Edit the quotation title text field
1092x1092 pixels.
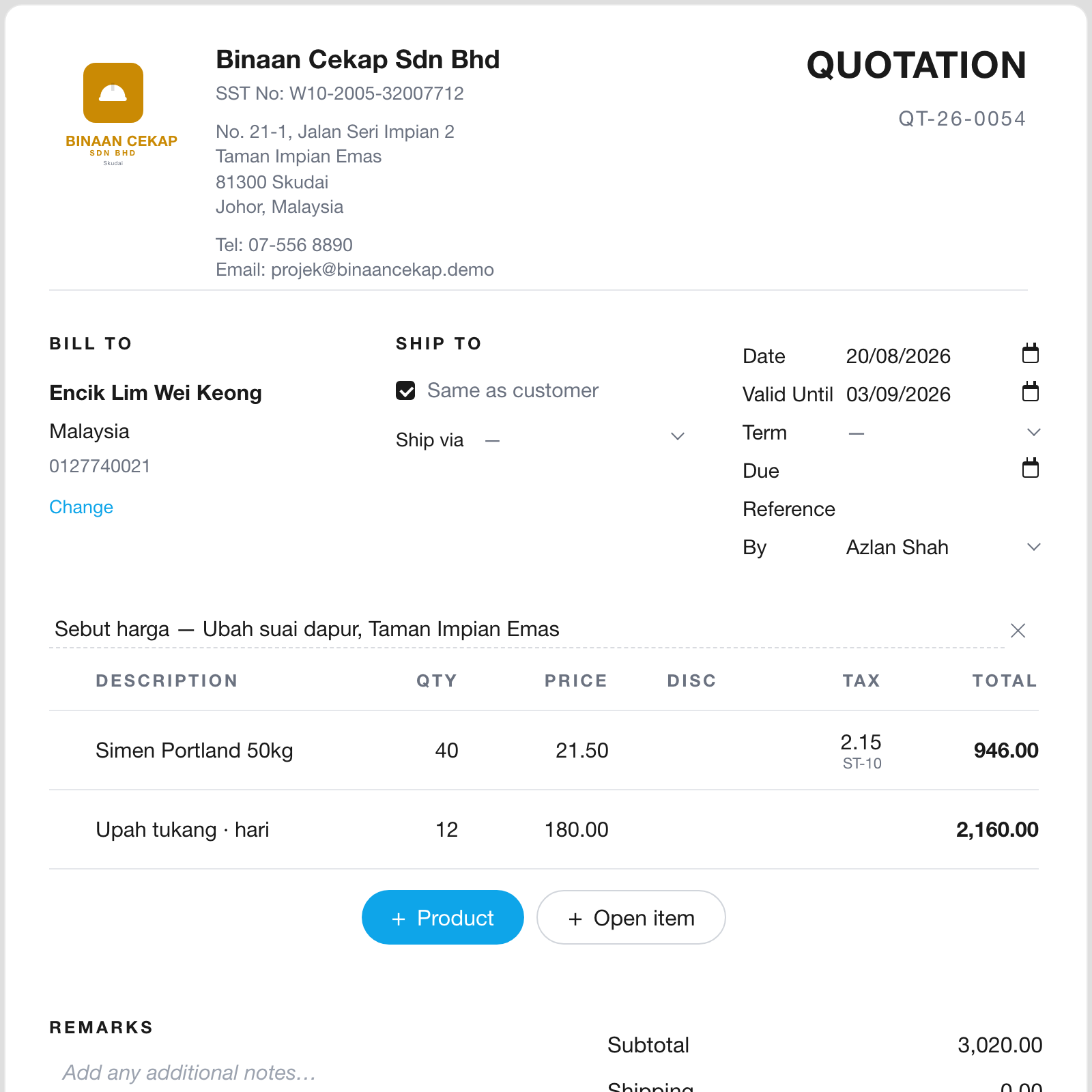(x=526, y=629)
